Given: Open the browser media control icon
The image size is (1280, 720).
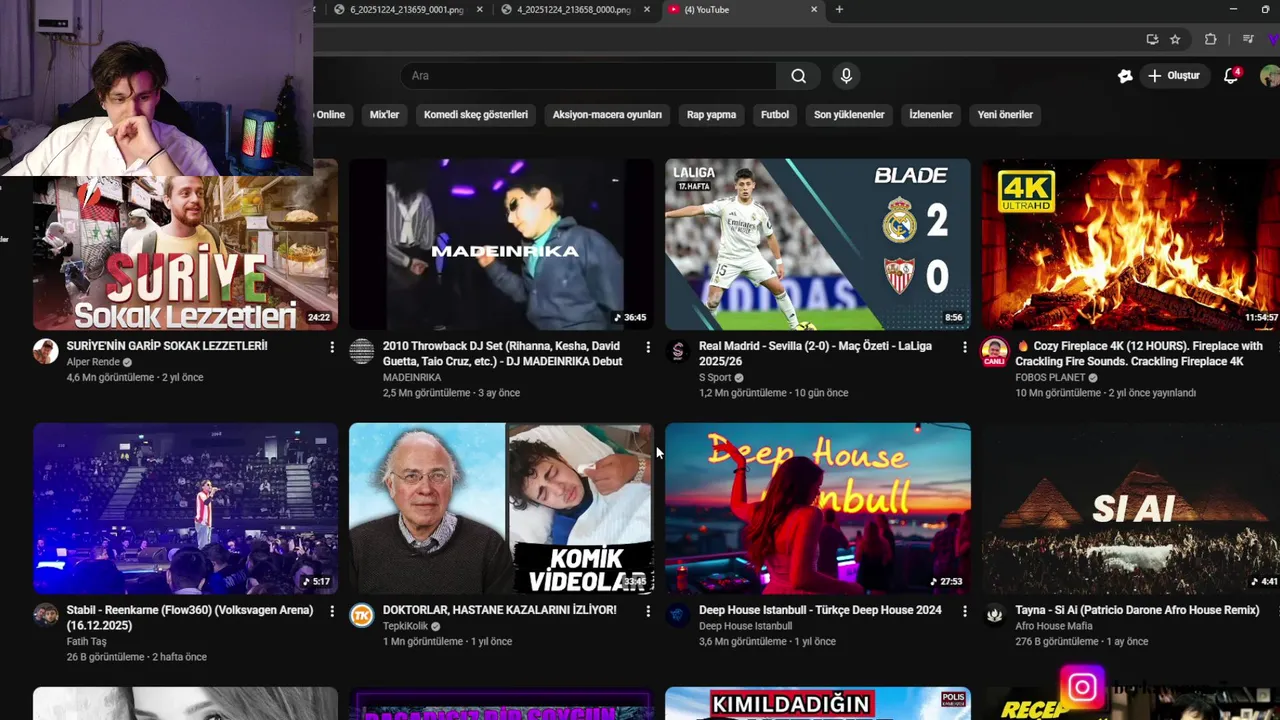Looking at the screenshot, I should coord(1248,39).
